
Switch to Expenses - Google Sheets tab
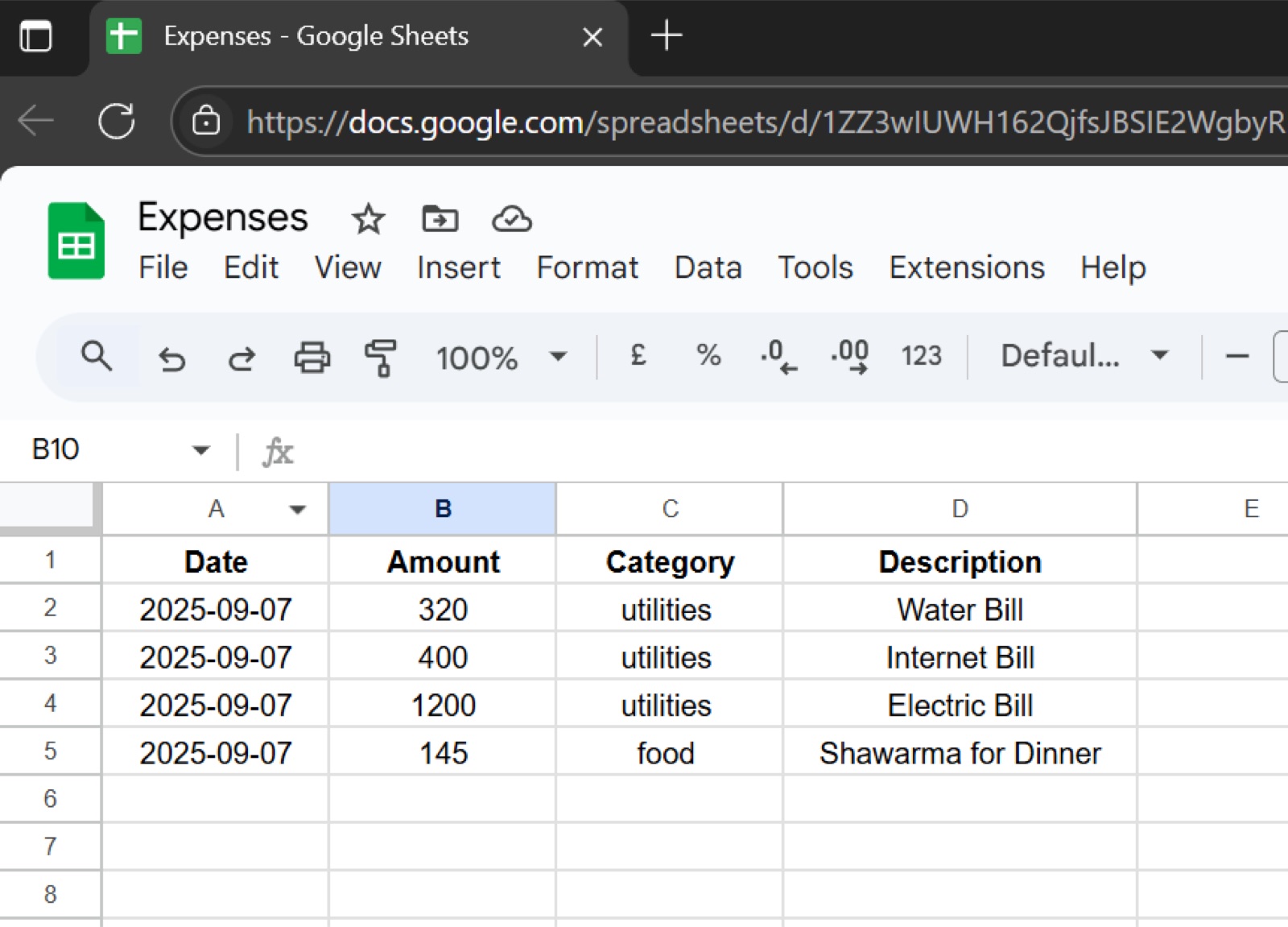(x=359, y=37)
